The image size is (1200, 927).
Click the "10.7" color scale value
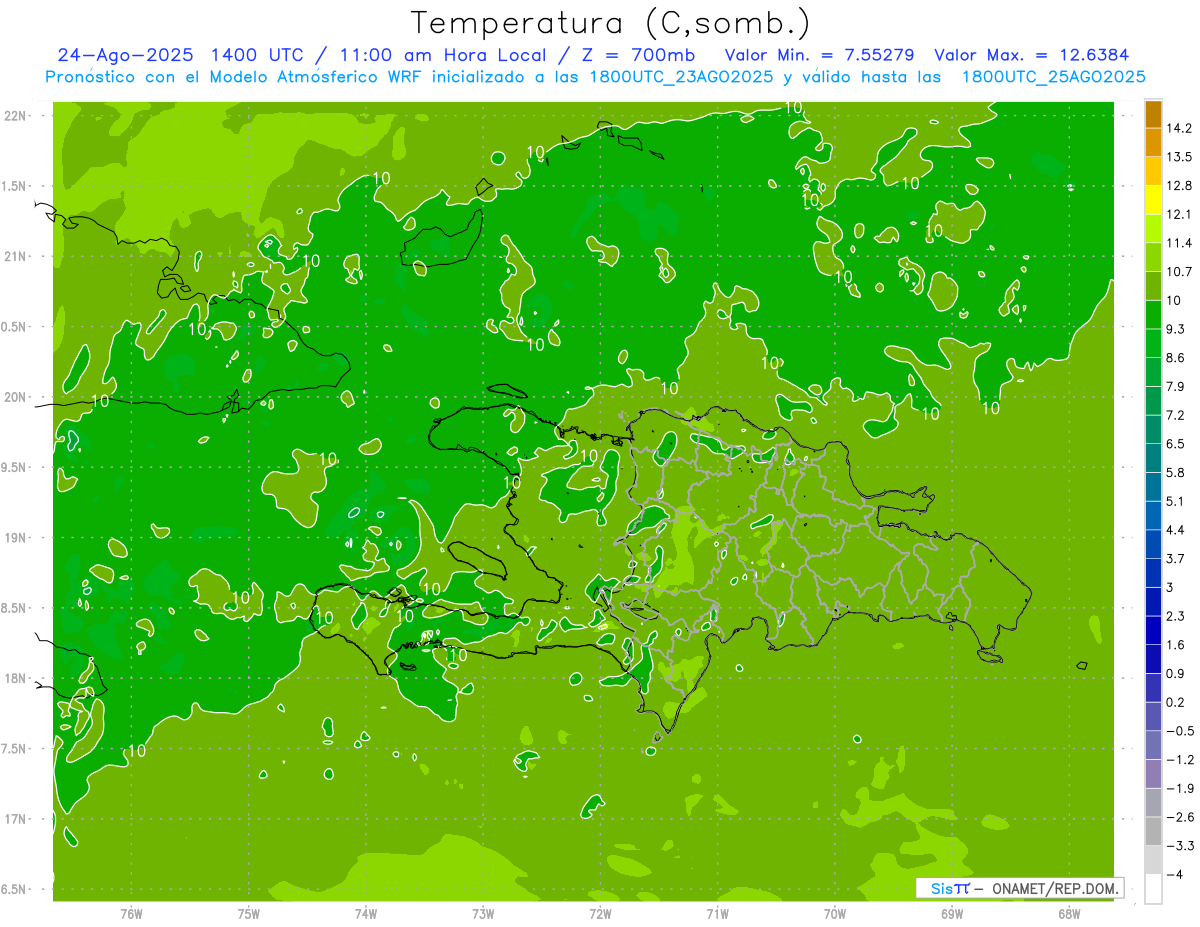[1179, 272]
